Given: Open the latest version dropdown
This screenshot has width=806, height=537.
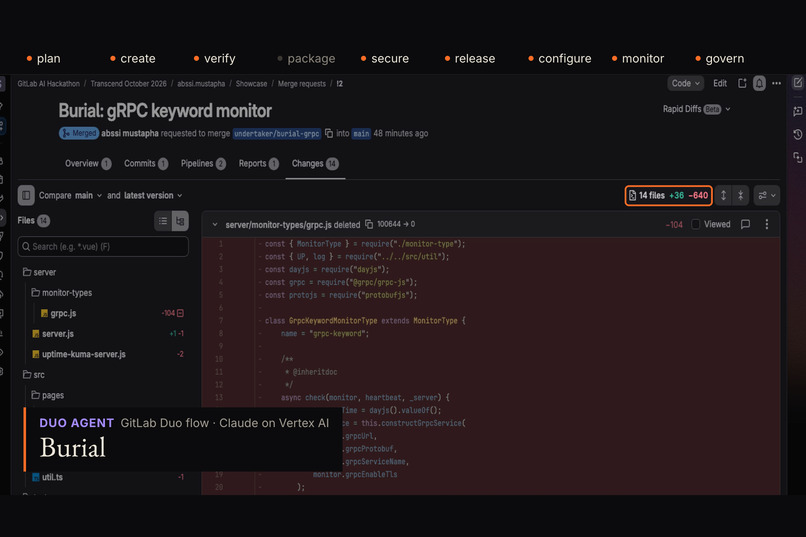Looking at the screenshot, I should point(153,195).
